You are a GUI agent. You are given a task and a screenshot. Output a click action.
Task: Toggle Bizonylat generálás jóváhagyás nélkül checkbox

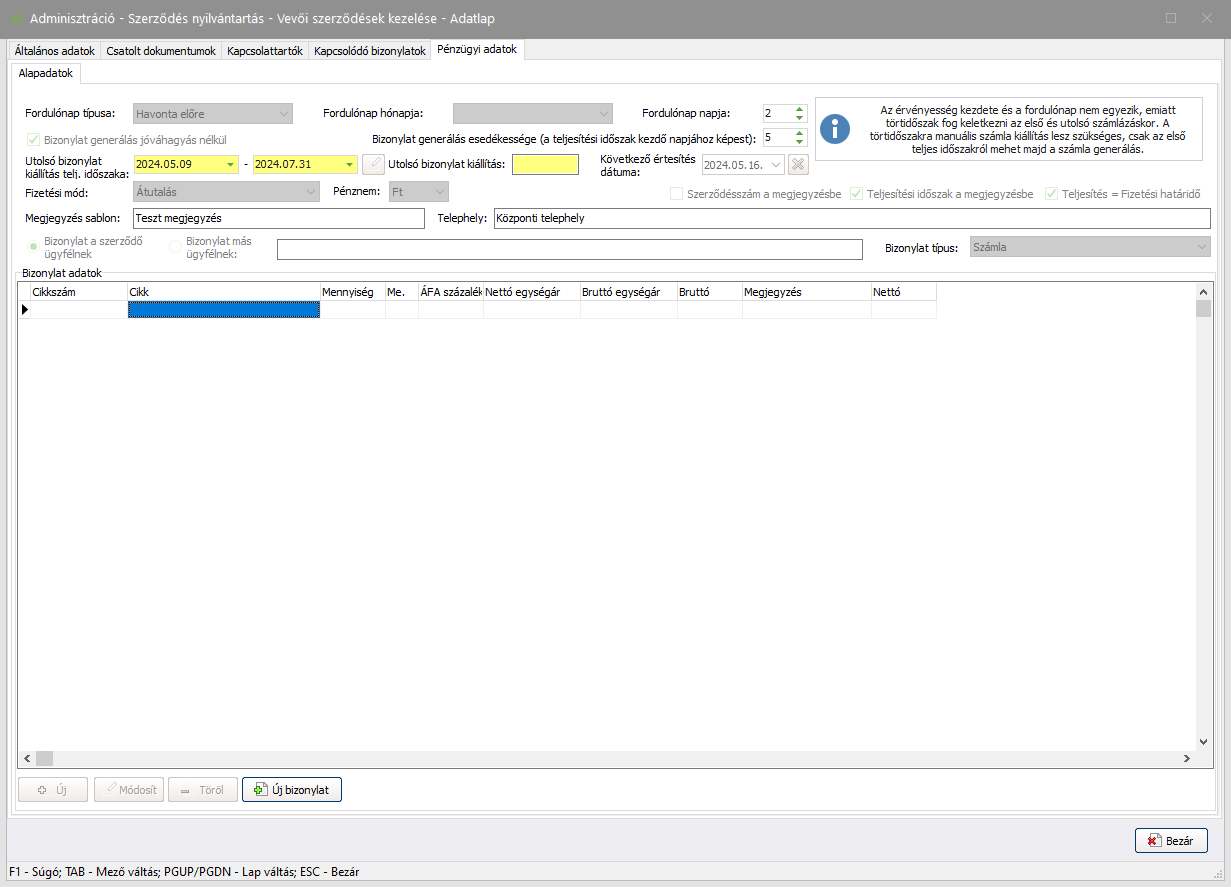click(33, 140)
